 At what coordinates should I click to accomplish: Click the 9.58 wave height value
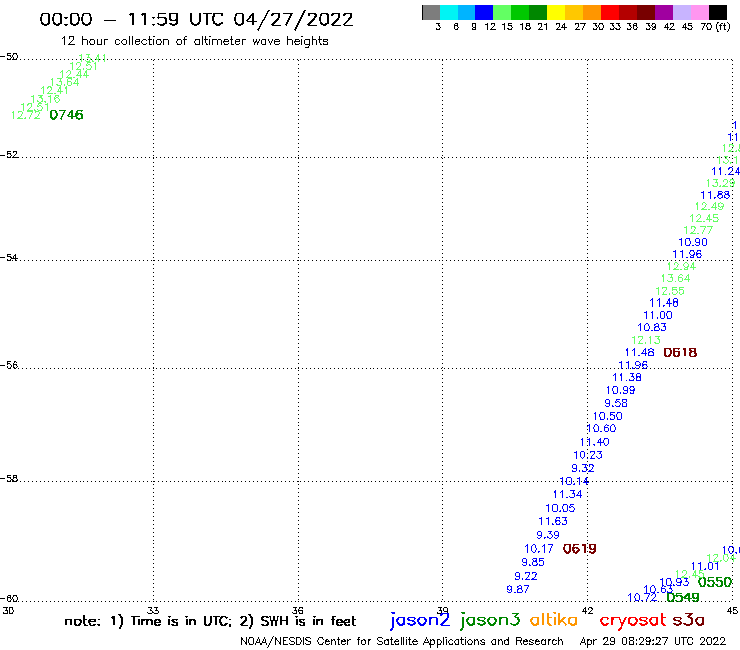[x=616, y=403]
